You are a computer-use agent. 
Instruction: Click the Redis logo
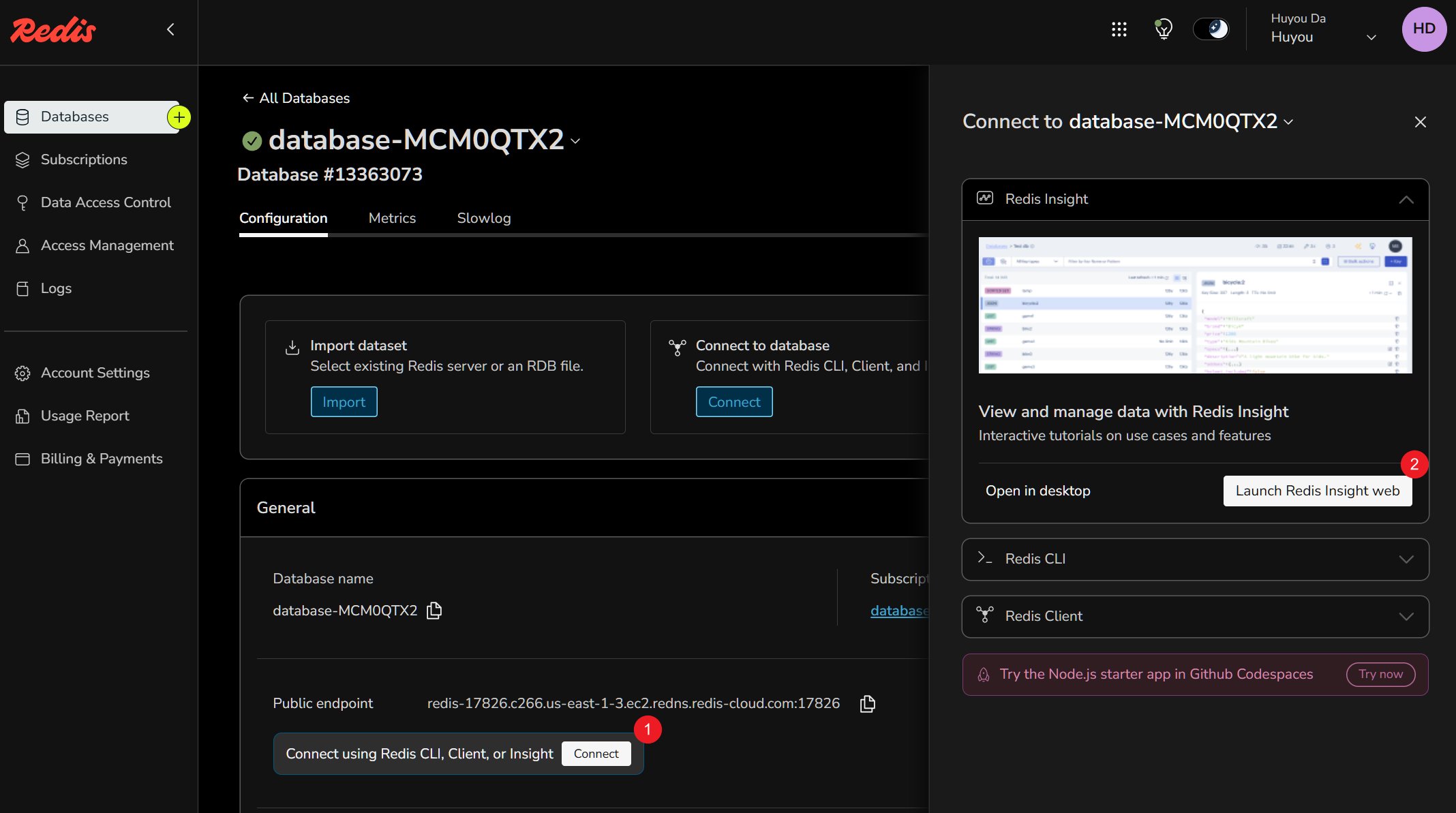coord(53,31)
